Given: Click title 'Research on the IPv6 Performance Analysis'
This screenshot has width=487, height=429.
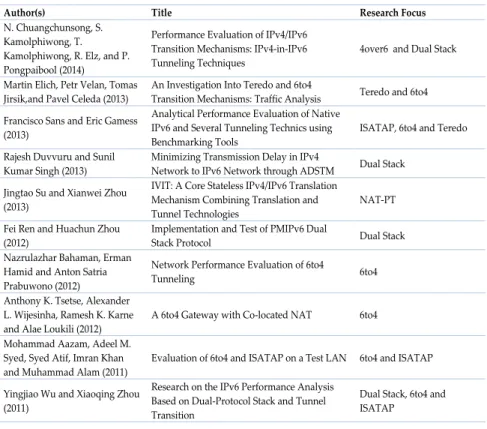Looking at the screenshot, I should (x=242, y=401).
